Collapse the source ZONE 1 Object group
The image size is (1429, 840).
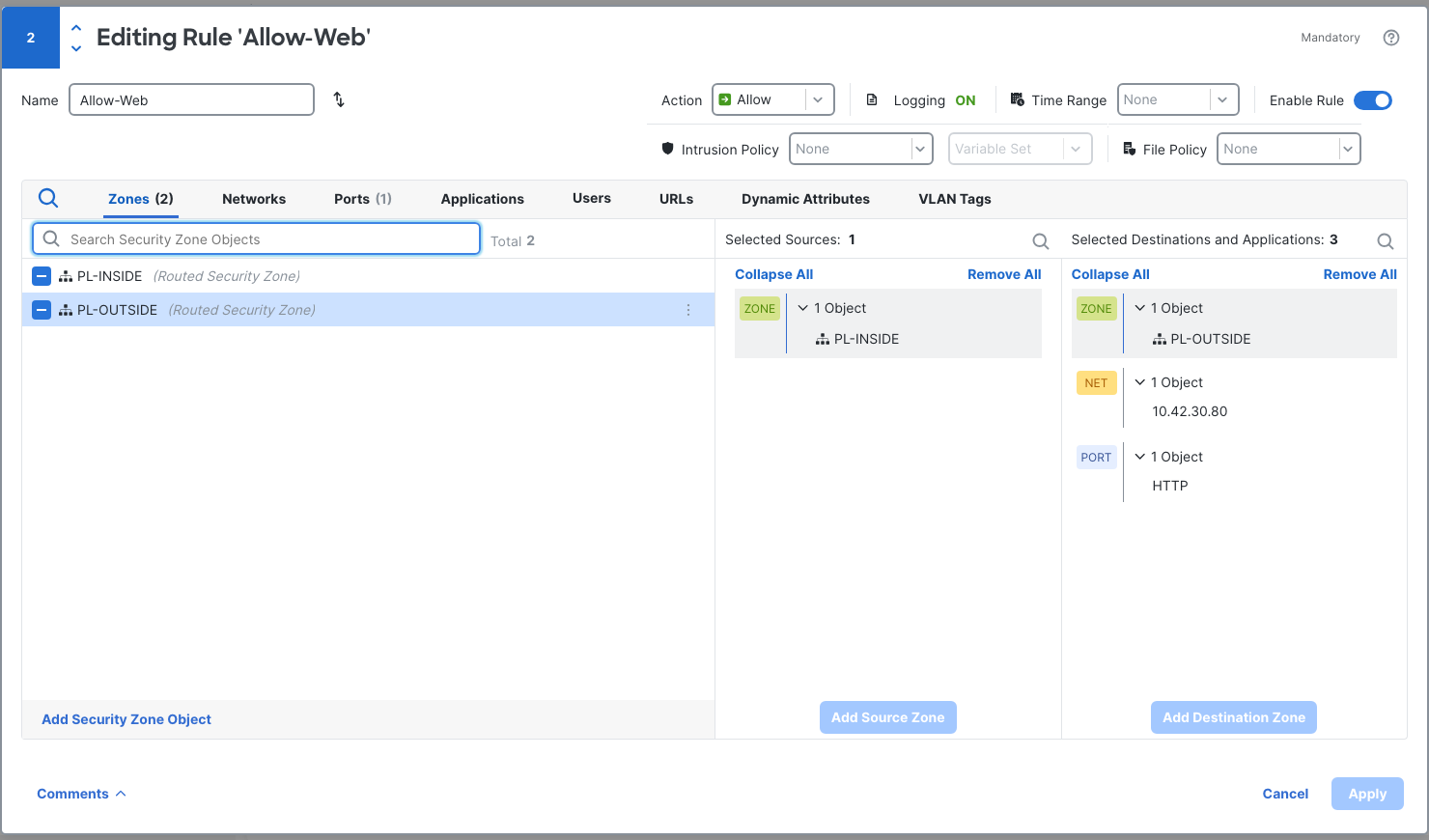(803, 308)
